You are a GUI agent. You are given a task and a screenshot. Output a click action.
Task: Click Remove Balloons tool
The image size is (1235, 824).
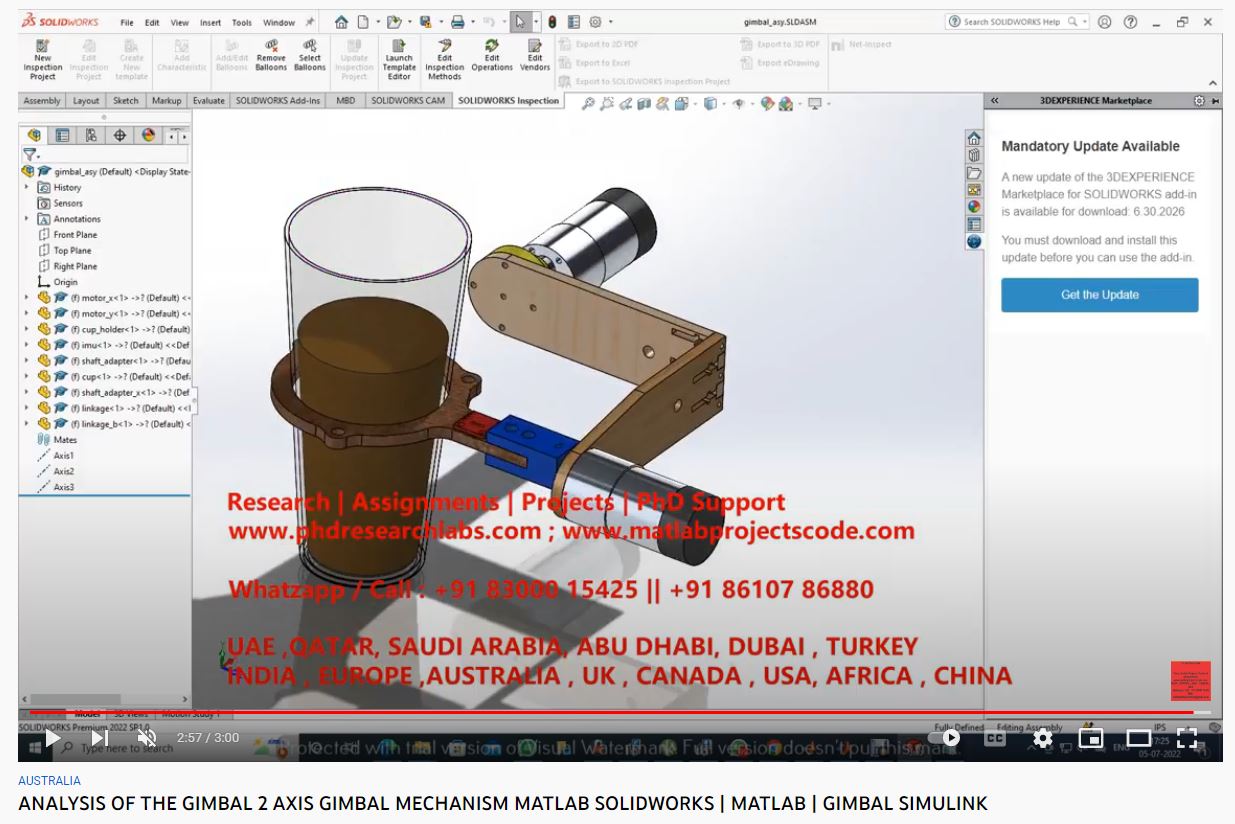tap(271, 57)
